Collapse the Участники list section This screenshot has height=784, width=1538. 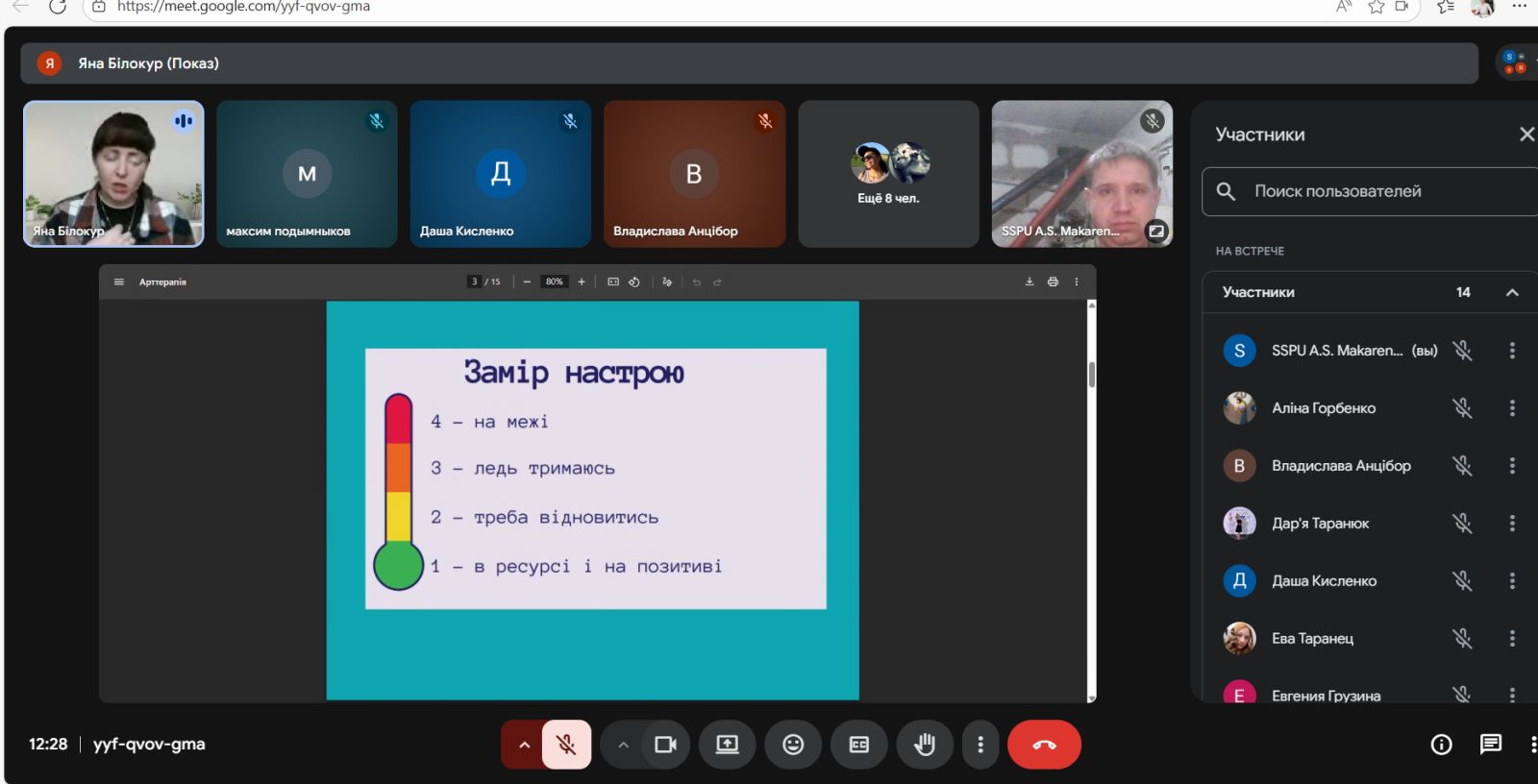(x=1512, y=292)
